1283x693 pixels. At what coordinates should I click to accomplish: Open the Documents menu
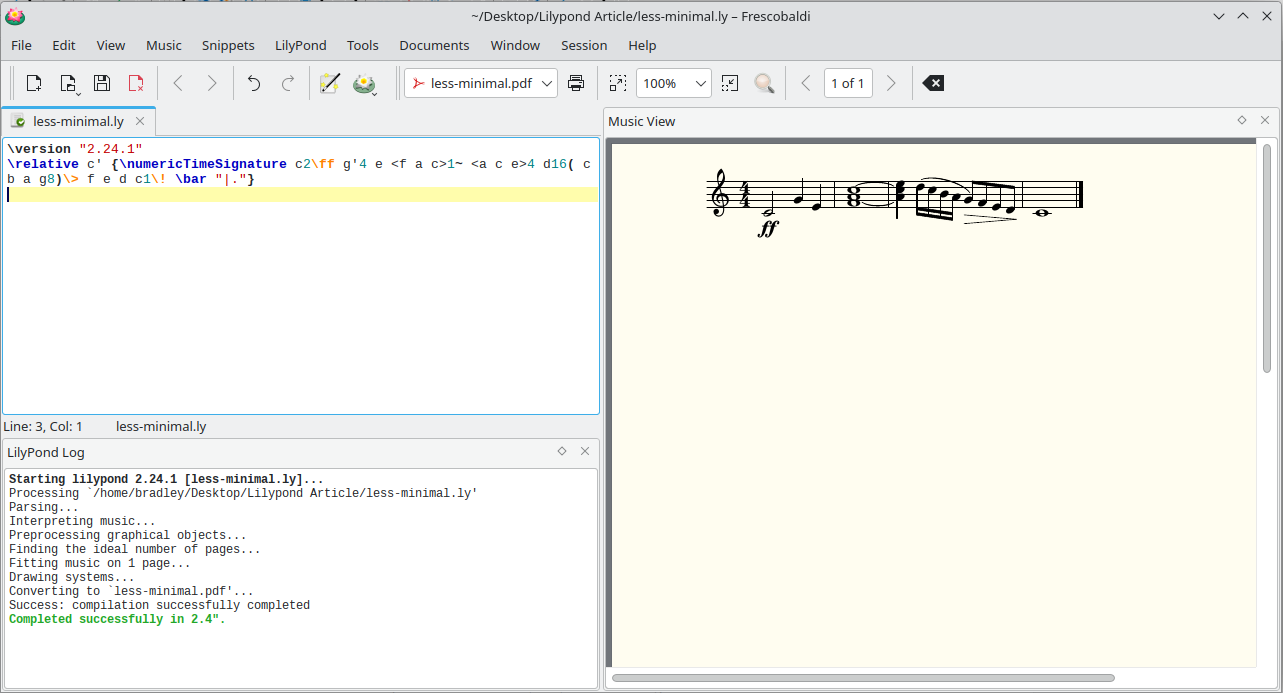pos(434,45)
